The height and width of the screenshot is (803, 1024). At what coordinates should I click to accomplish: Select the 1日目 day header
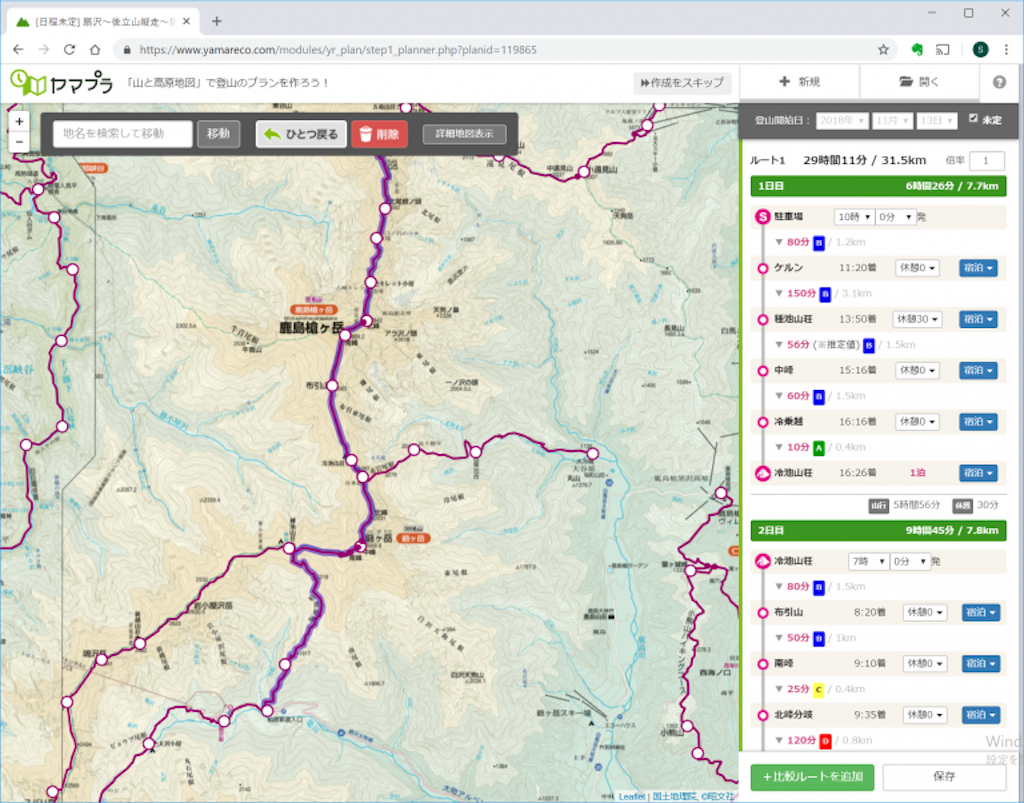(878, 186)
